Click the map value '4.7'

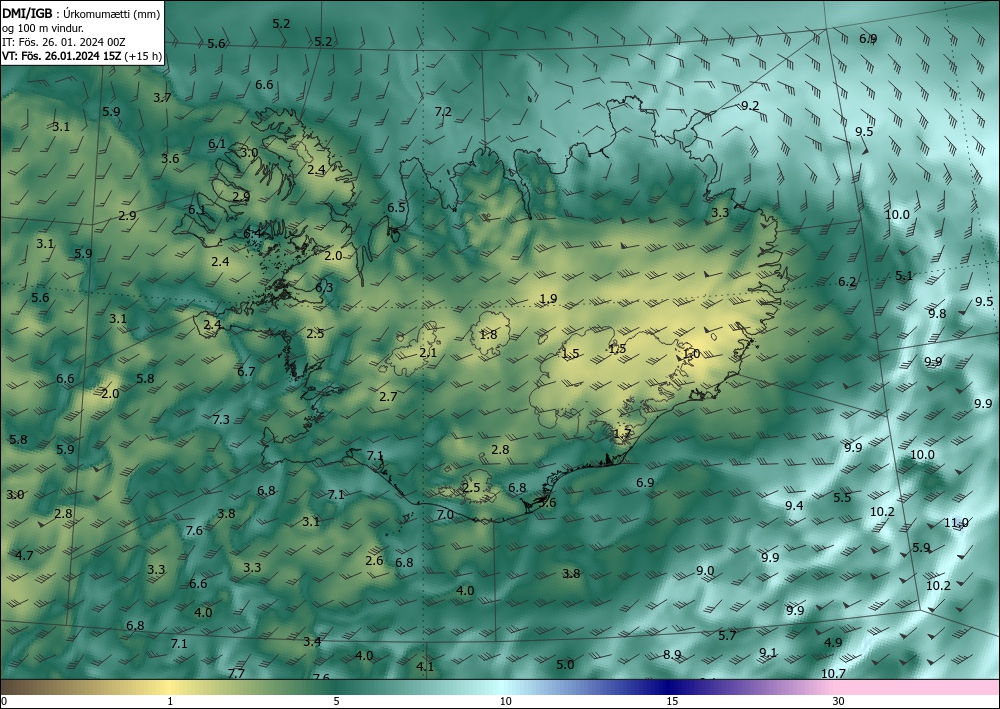24,555
